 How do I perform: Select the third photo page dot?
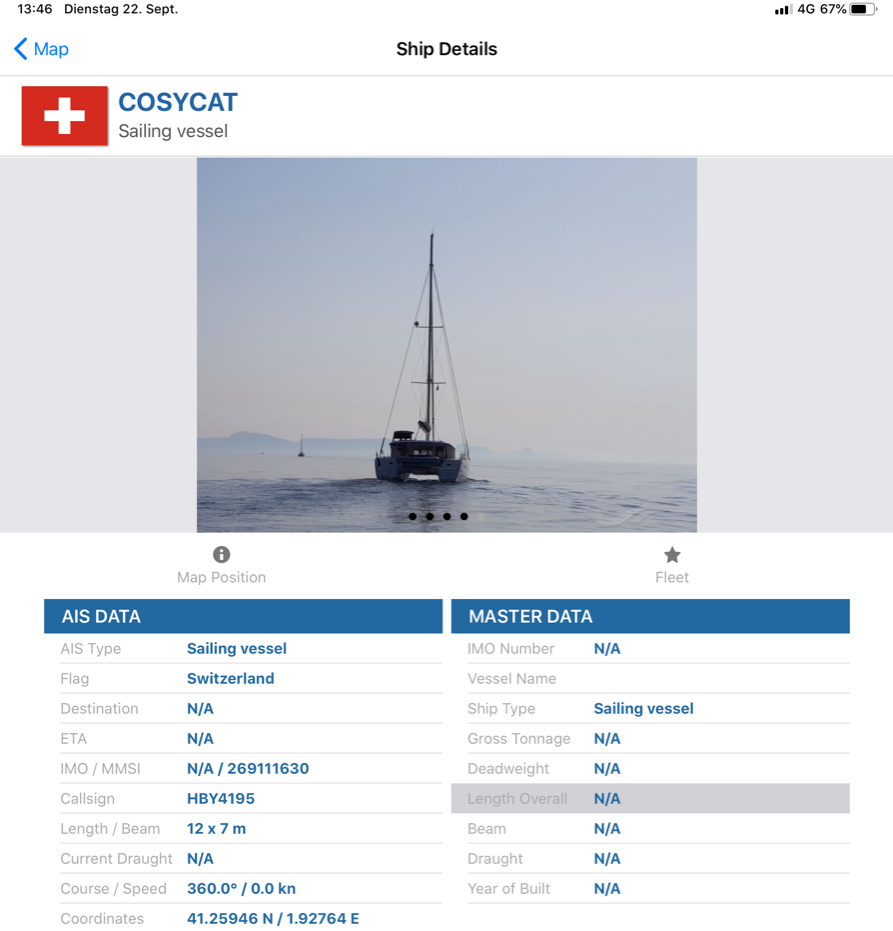click(447, 517)
